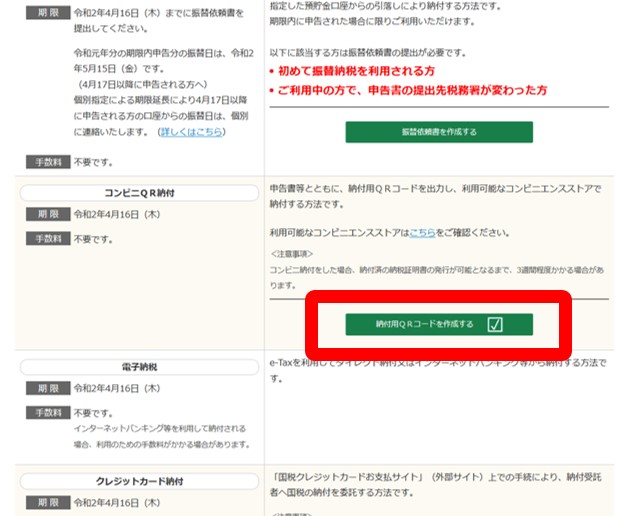This screenshot has width=623, height=516.
Task: Click red text about 提出先税務署が変わった方
Action: (x=412, y=90)
